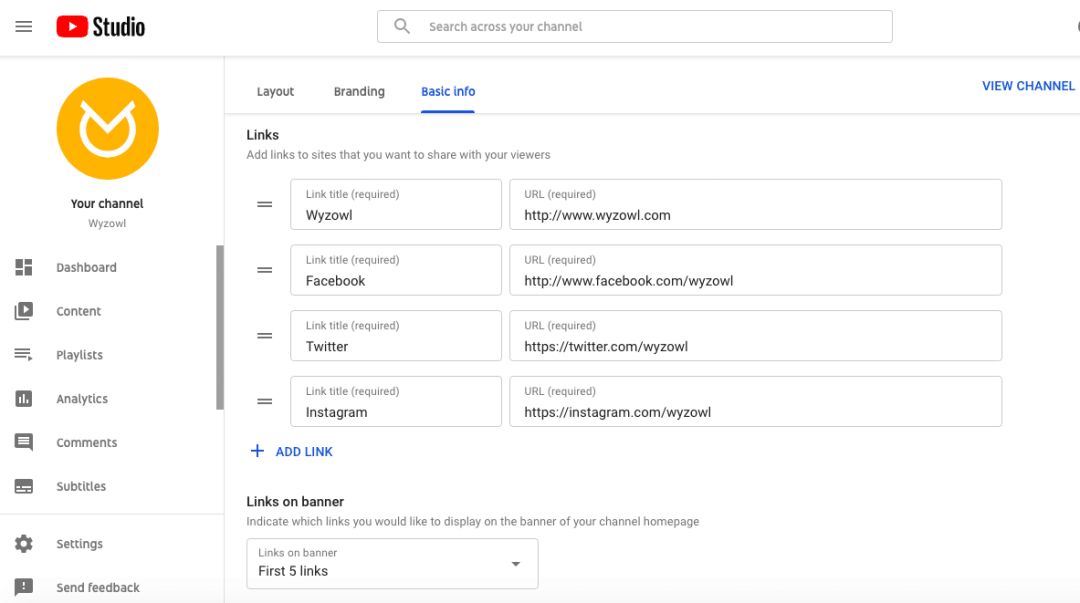Click the Send feedback icon
This screenshot has width=1080, height=603.
tap(23, 587)
